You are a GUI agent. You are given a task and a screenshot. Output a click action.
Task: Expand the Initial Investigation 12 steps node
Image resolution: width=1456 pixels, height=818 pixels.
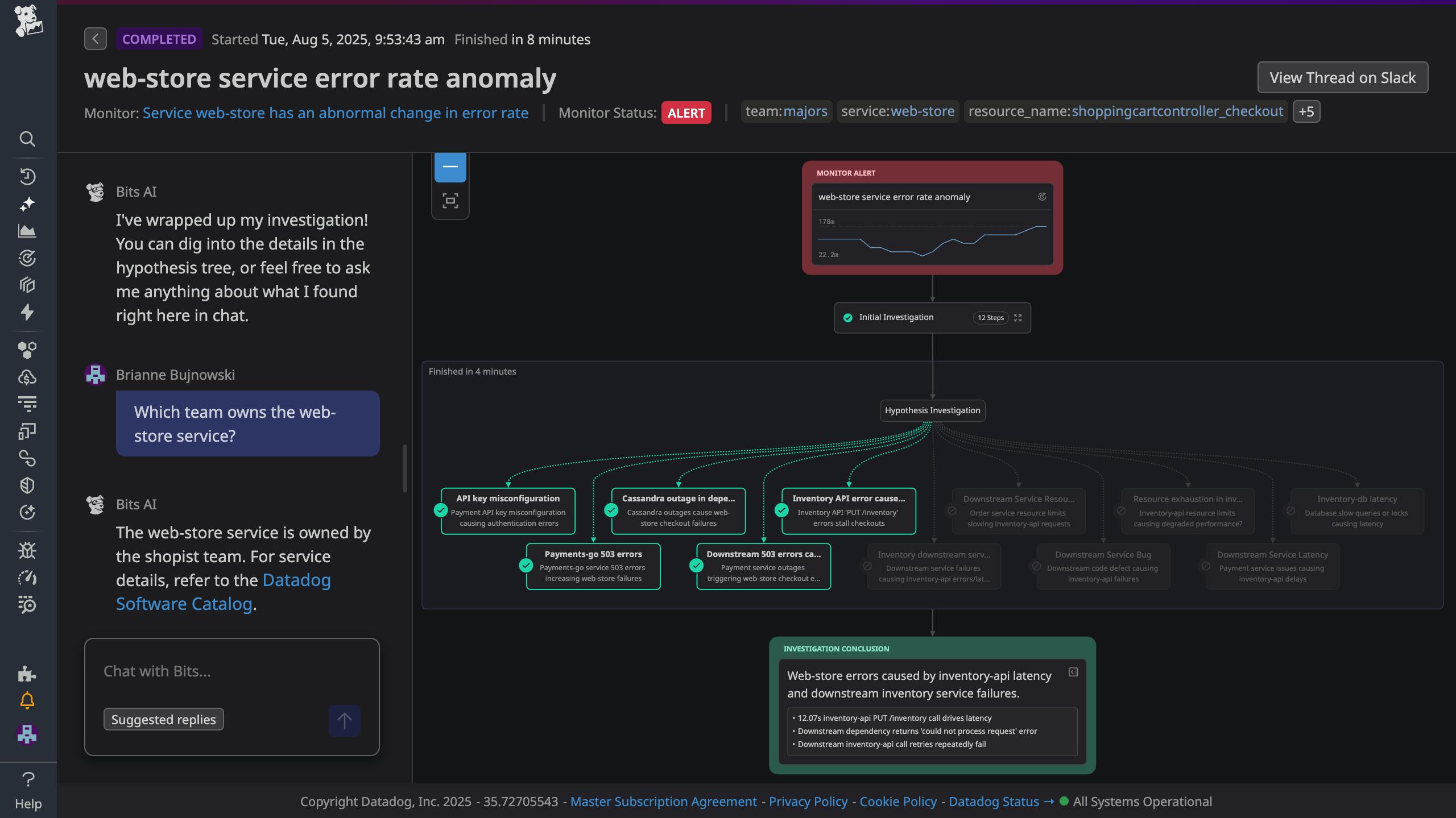(x=1018, y=318)
